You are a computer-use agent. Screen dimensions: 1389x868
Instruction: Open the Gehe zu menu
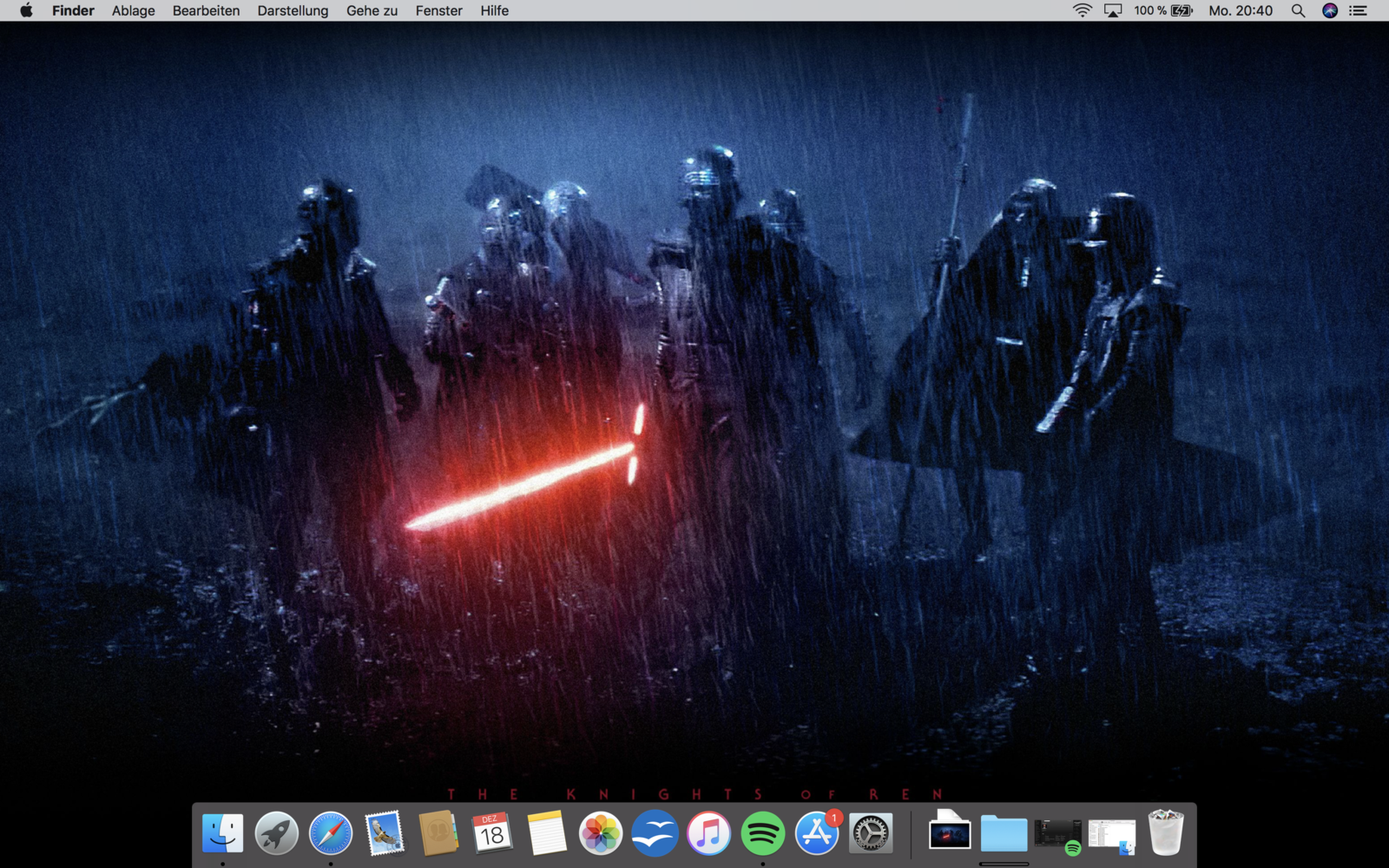pos(372,10)
